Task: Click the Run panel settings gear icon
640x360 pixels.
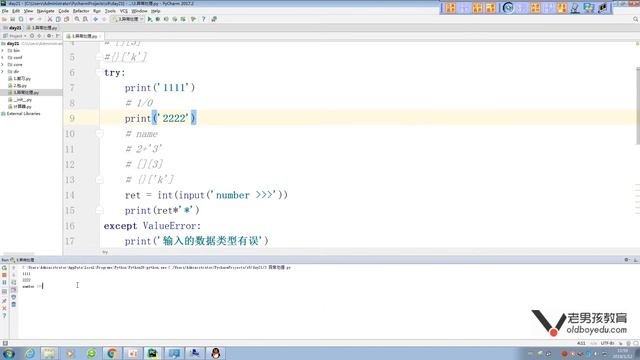Action: [x=627, y=260]
